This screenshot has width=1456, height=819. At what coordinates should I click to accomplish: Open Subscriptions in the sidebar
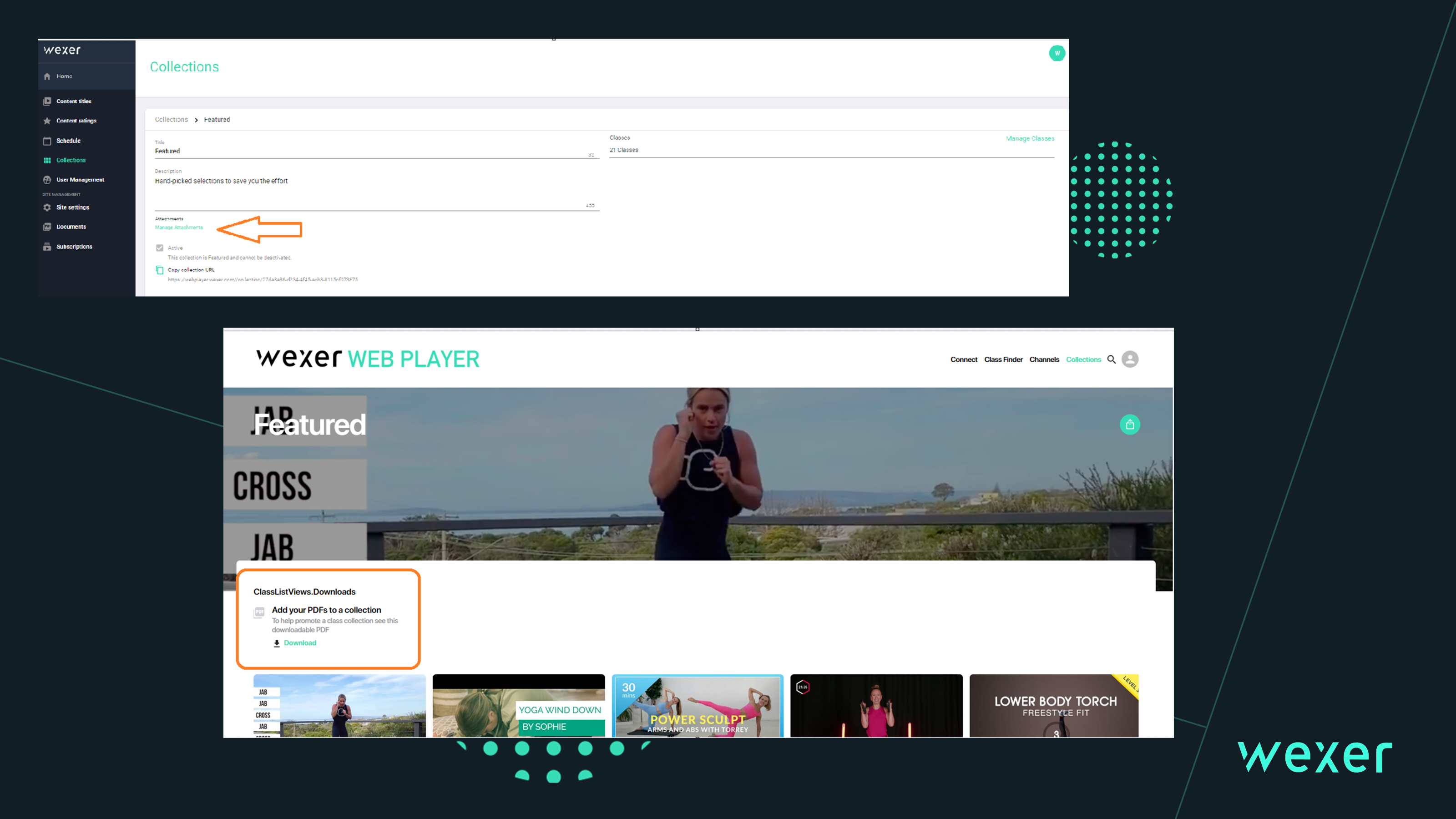74,247
